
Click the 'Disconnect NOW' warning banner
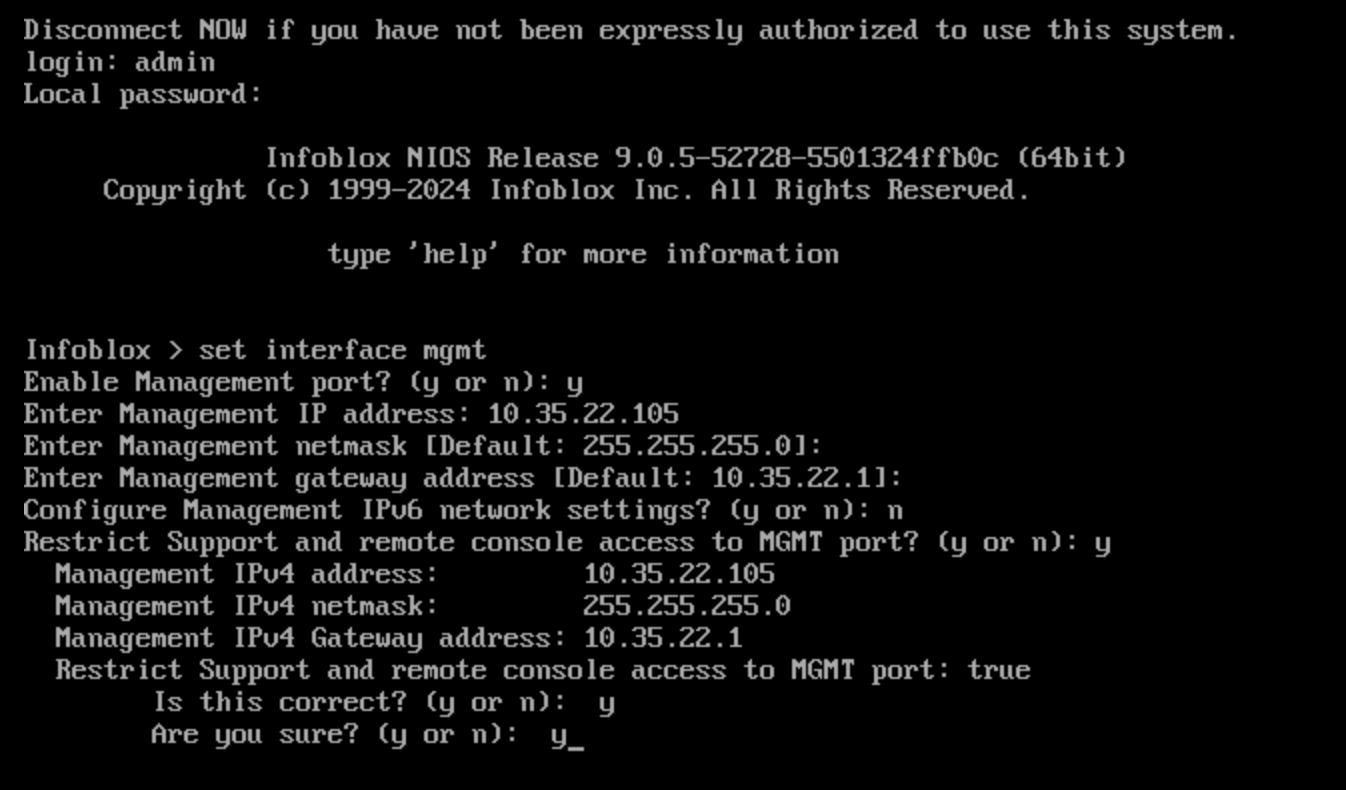point(630,31)
